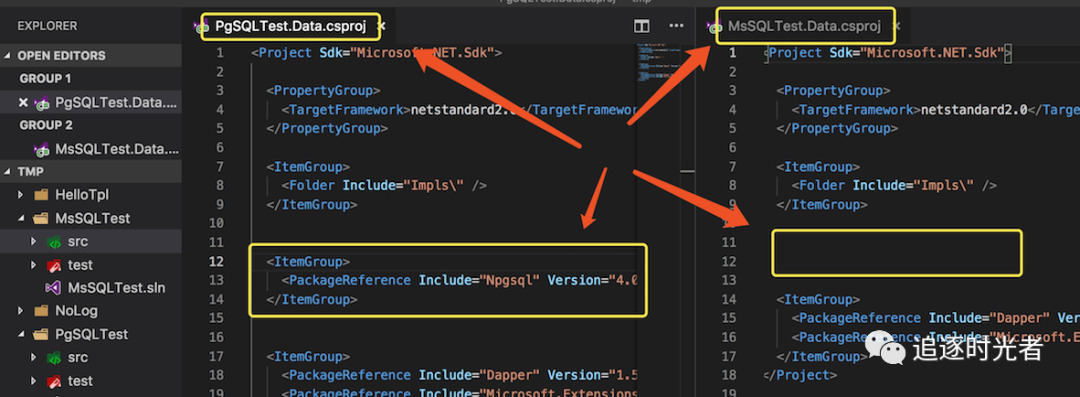Open the MsSQLTest.Data.csproj editor tab
Screen dimensions: 1080x397
click(803, 27)
